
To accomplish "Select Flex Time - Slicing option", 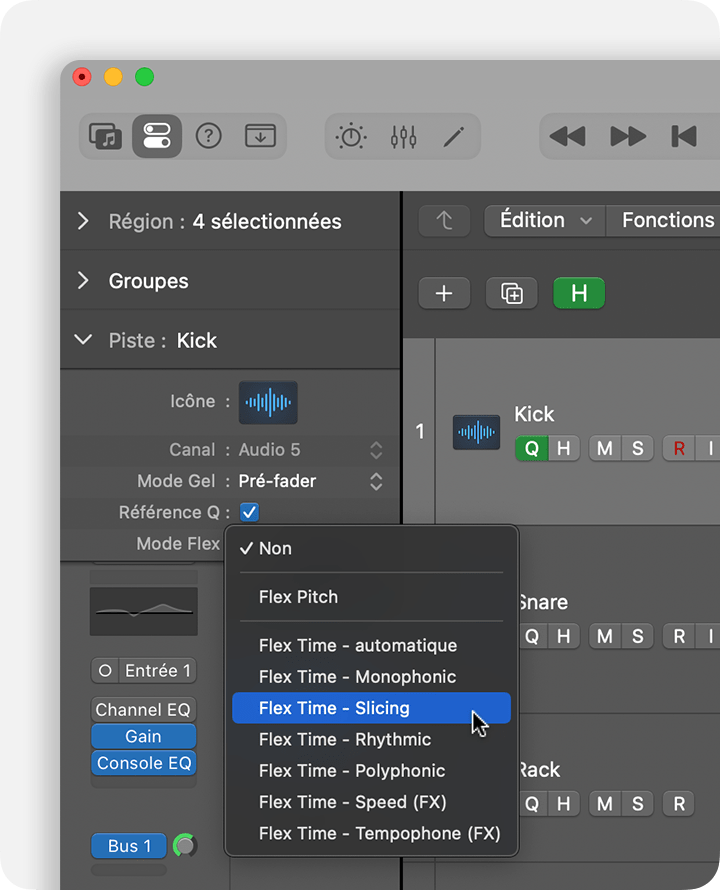I will (371, 708).
